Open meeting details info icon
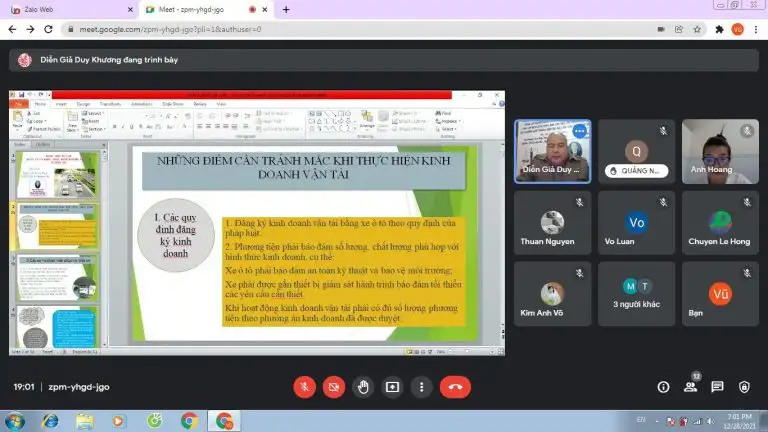Image resolution: width=768 pixels, height=432 pixels. [663, 387]
